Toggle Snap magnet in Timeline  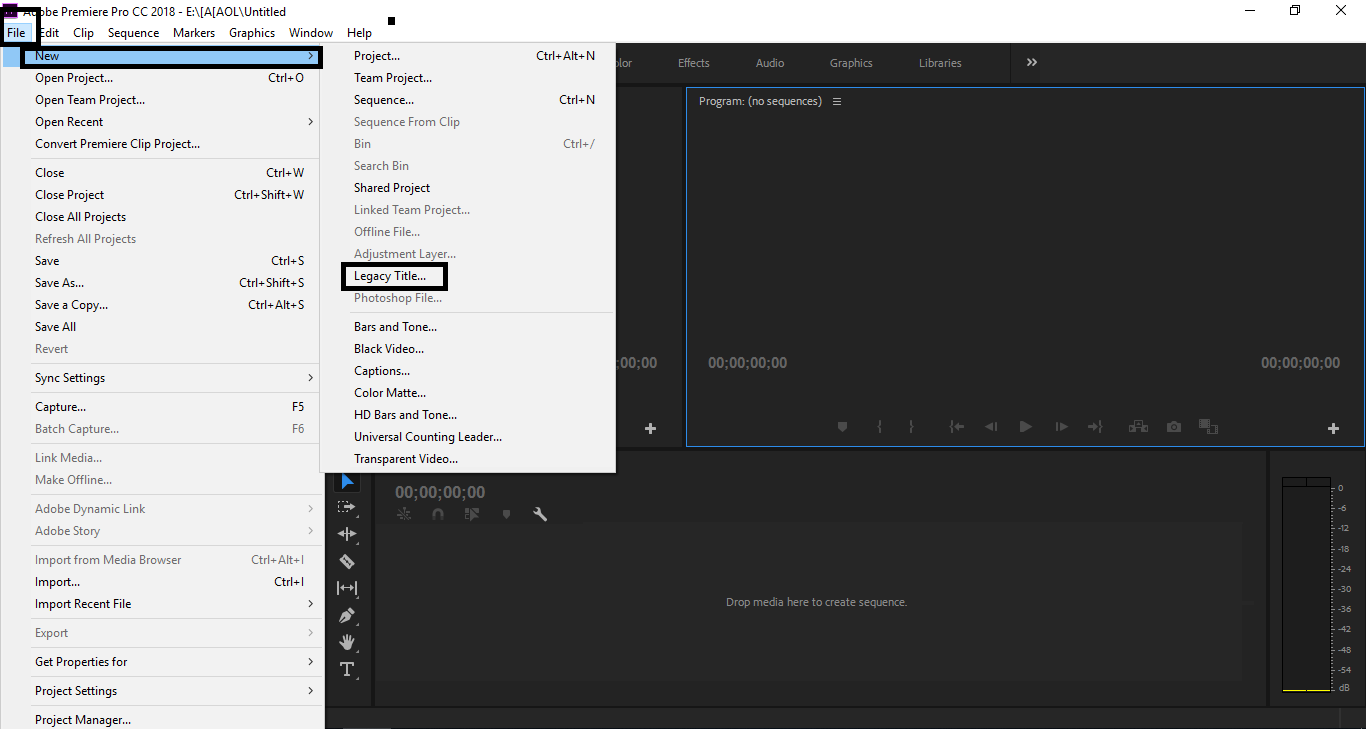pyautogui.click(x=437, y=514)
